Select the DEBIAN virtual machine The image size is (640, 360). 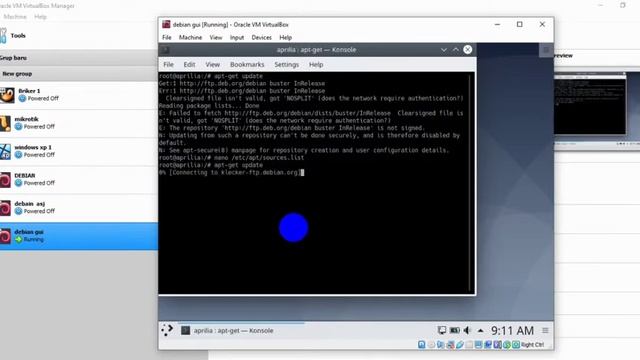tap(79, 180)
